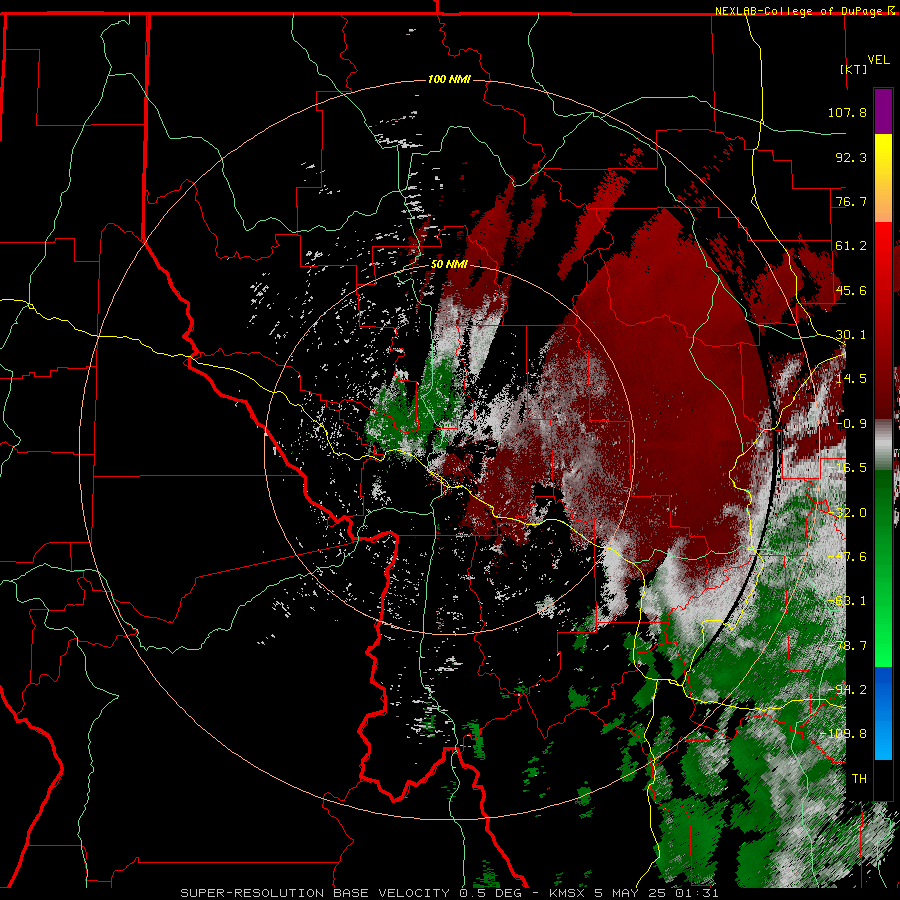Select the 107.8 velocity scale value
Viewport: 900px width, 900px height.
[x=847, y=112]
